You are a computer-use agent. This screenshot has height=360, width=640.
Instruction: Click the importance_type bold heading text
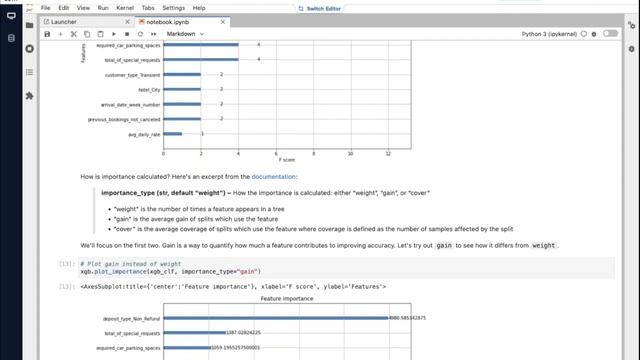[163, 193]
